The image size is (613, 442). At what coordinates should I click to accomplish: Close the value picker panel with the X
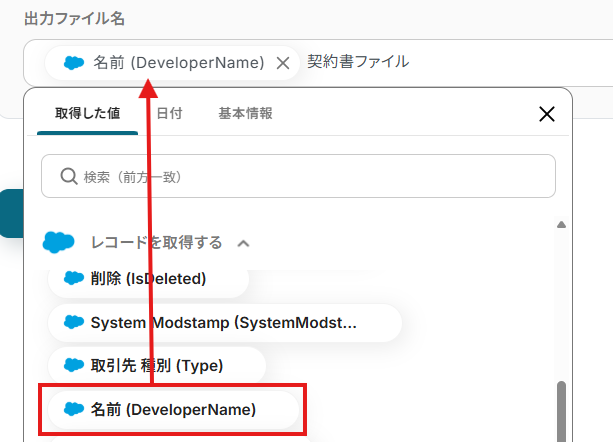pos(547,114)
